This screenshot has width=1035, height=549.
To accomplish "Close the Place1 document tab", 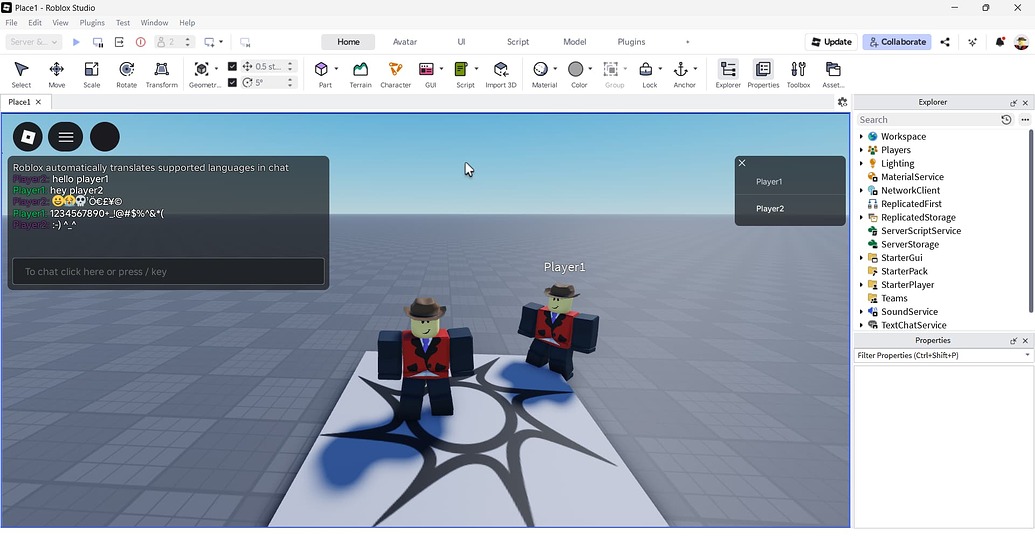I will pyautogui.click(x=38, y=102).
